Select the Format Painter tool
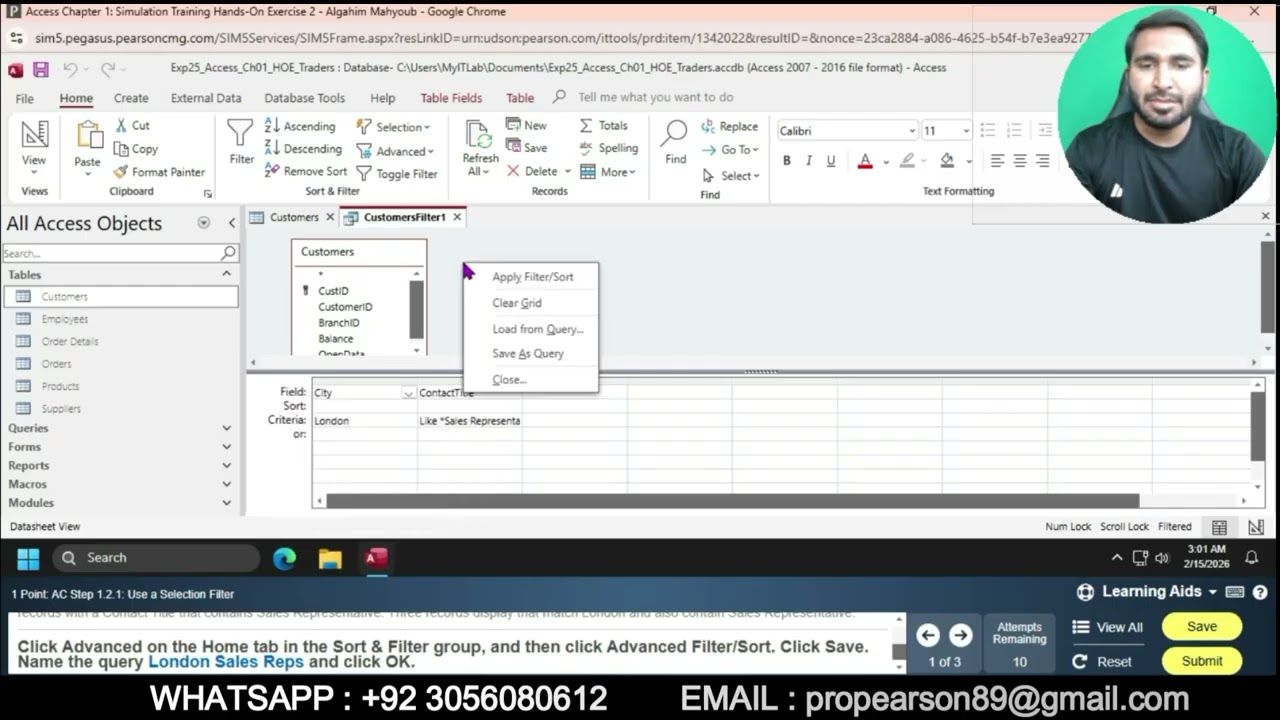The image size is (1280, 720). 158,172
